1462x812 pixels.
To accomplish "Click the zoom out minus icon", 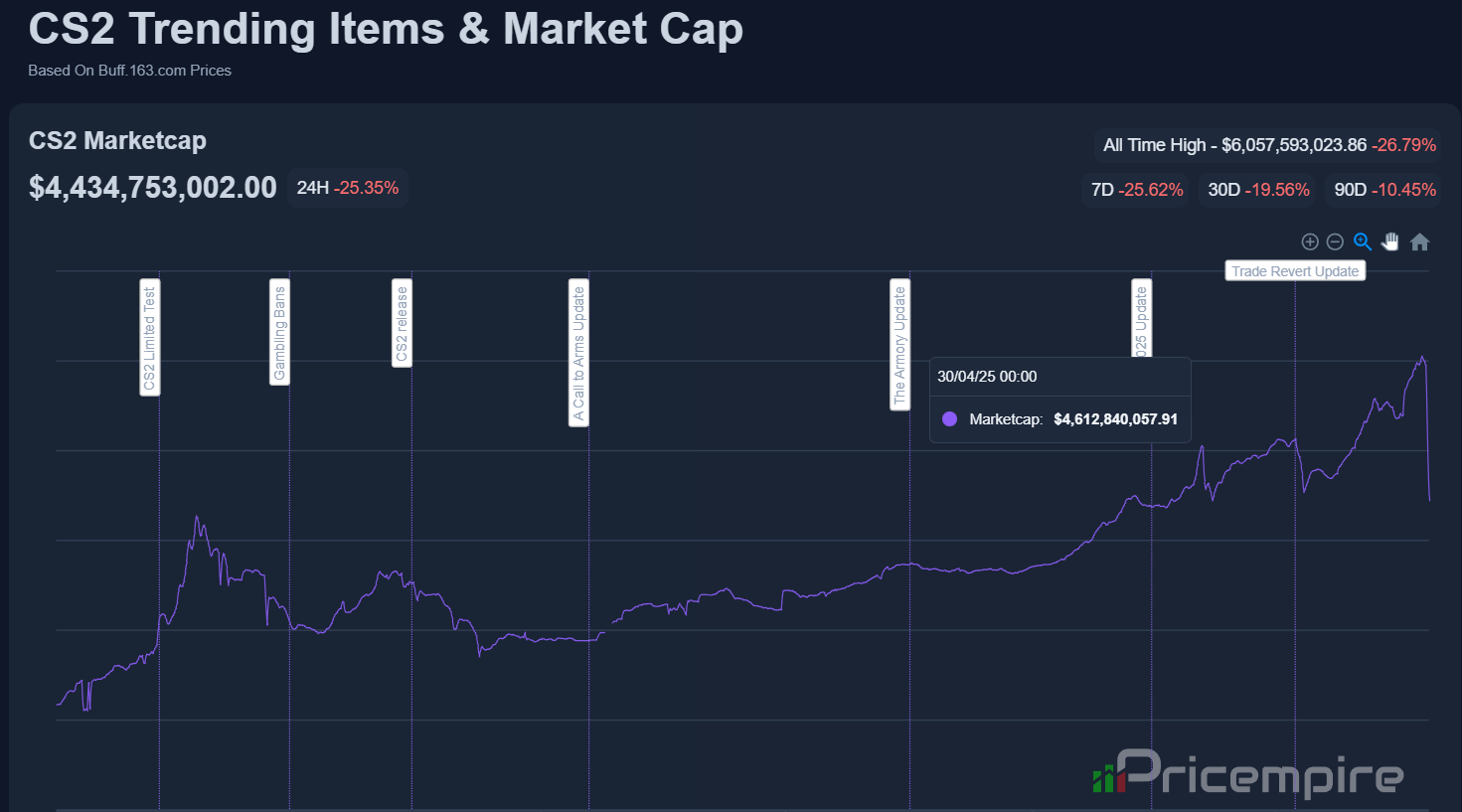I will point(1336,242).
